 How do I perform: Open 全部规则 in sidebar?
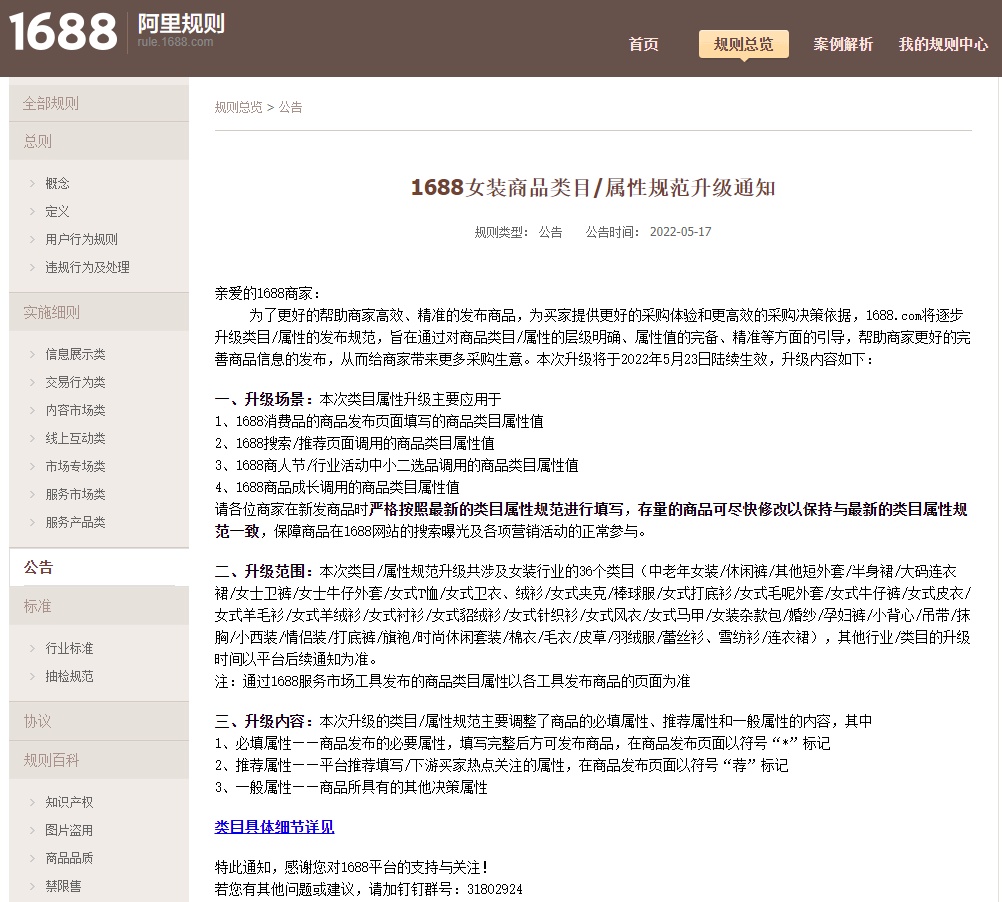99,103
